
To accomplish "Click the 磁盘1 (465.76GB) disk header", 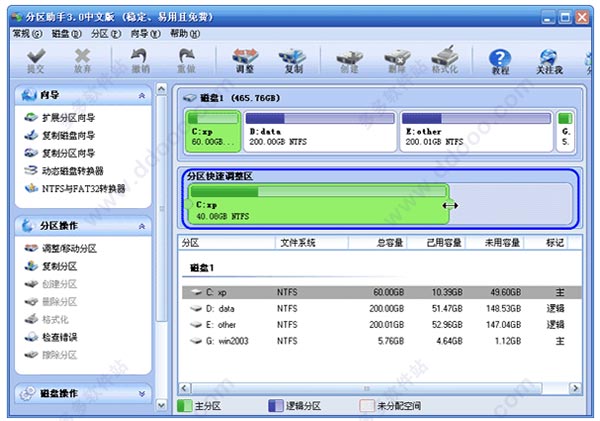I will pos(233,98).
